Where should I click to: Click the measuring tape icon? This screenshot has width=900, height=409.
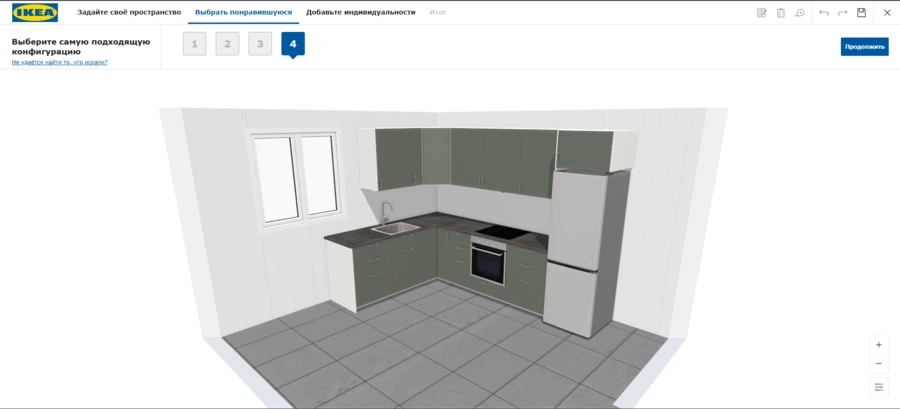800,13
